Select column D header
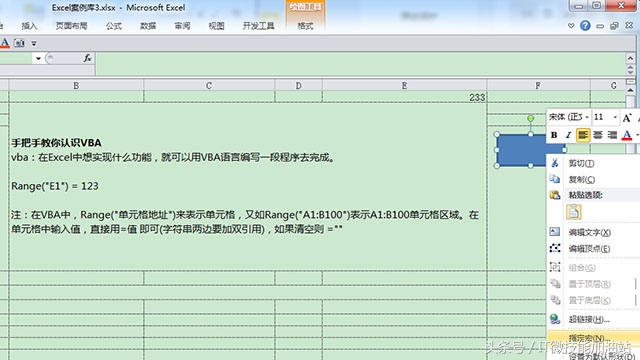 pos(298,85)
